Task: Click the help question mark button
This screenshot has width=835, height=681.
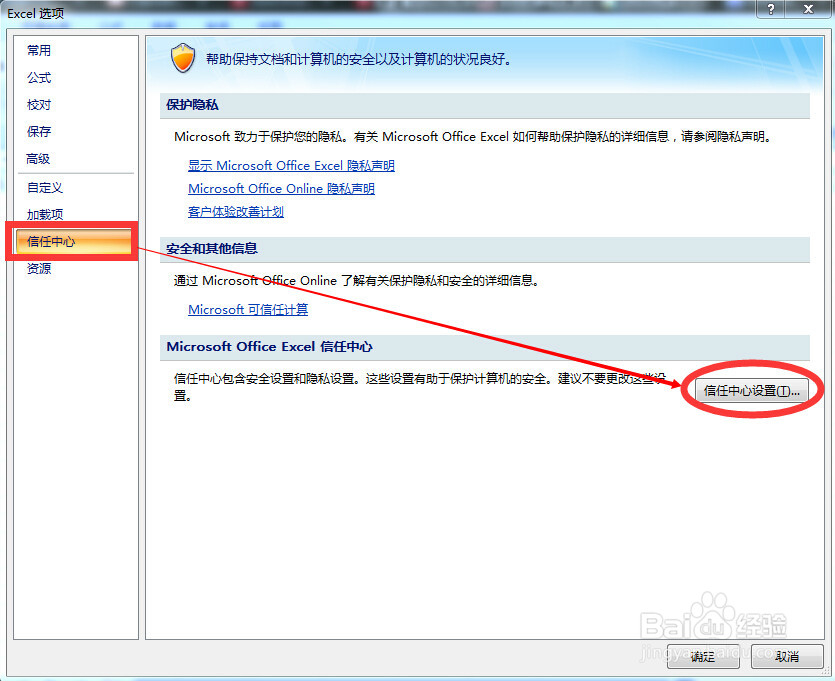Action: coord(771,9)
